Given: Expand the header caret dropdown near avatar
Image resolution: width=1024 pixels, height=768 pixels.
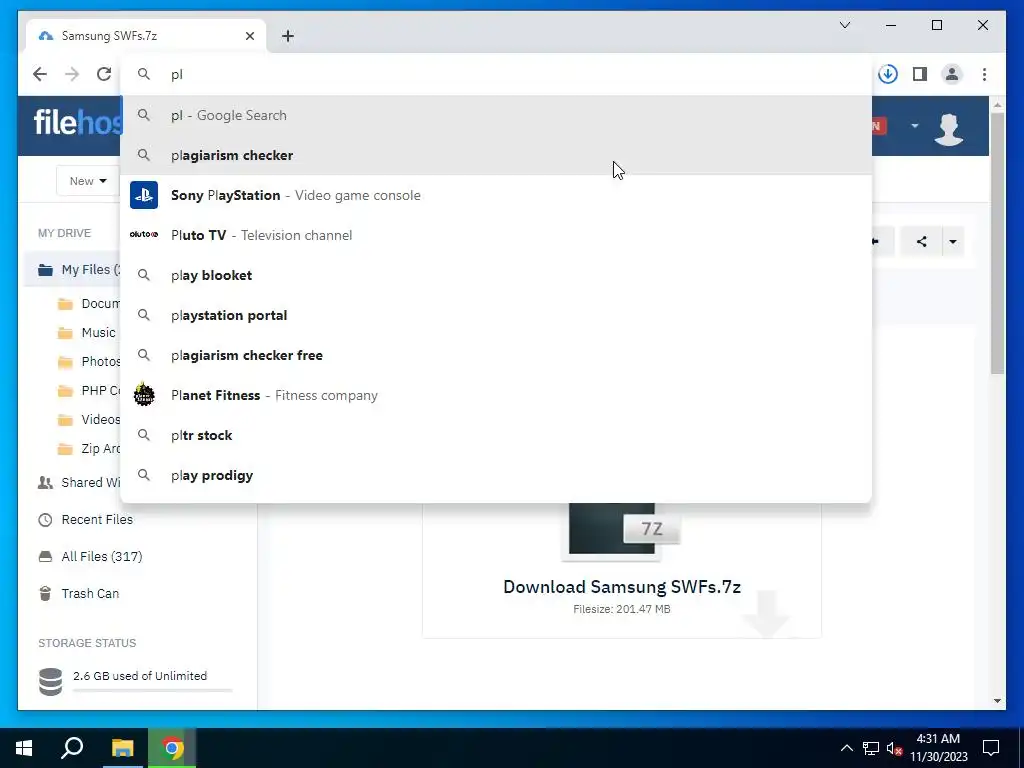Looking at the screenshot, I should click(x=915, y=125).
